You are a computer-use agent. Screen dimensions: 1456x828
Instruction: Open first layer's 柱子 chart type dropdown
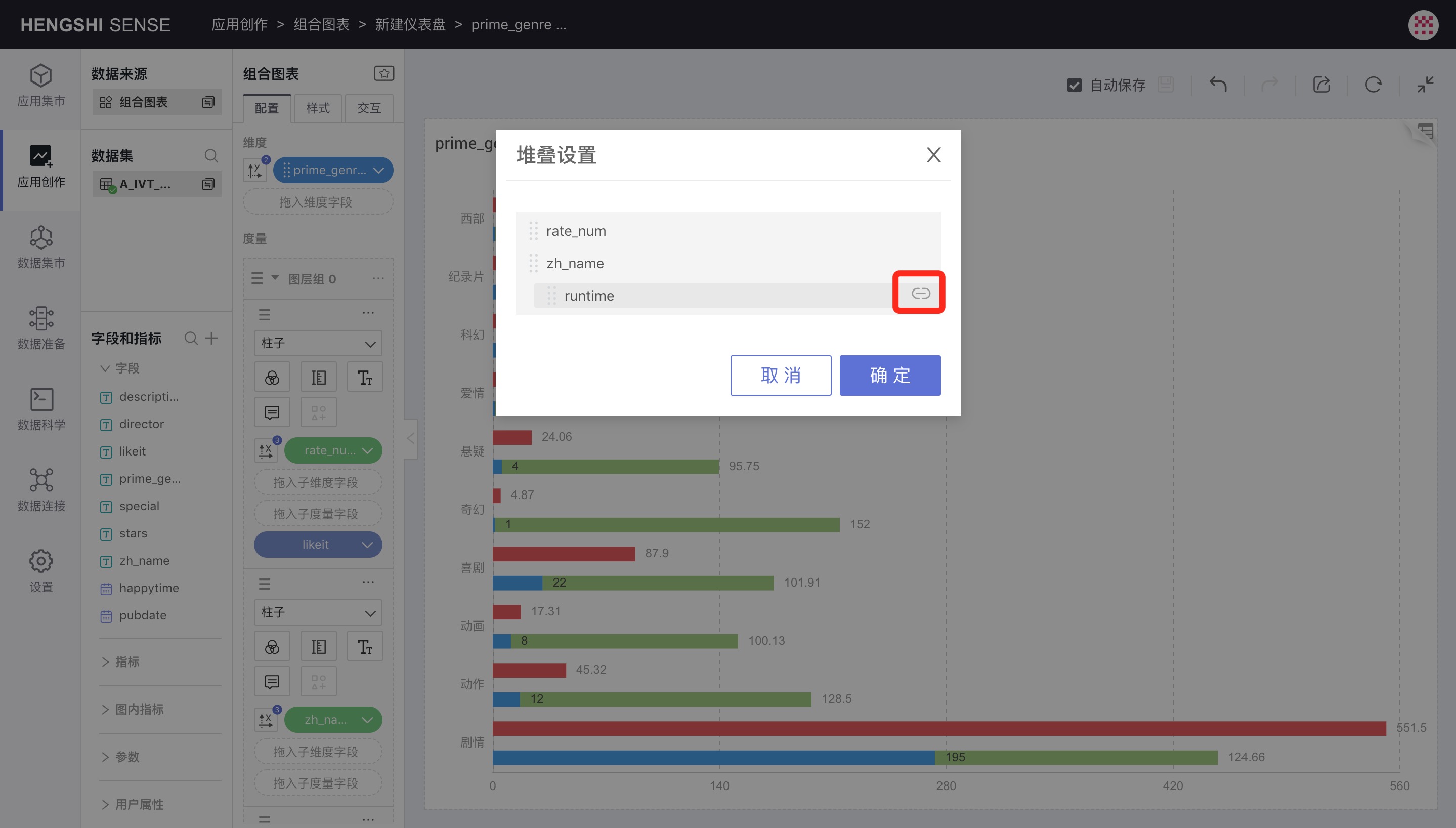[x=318, y=344]
